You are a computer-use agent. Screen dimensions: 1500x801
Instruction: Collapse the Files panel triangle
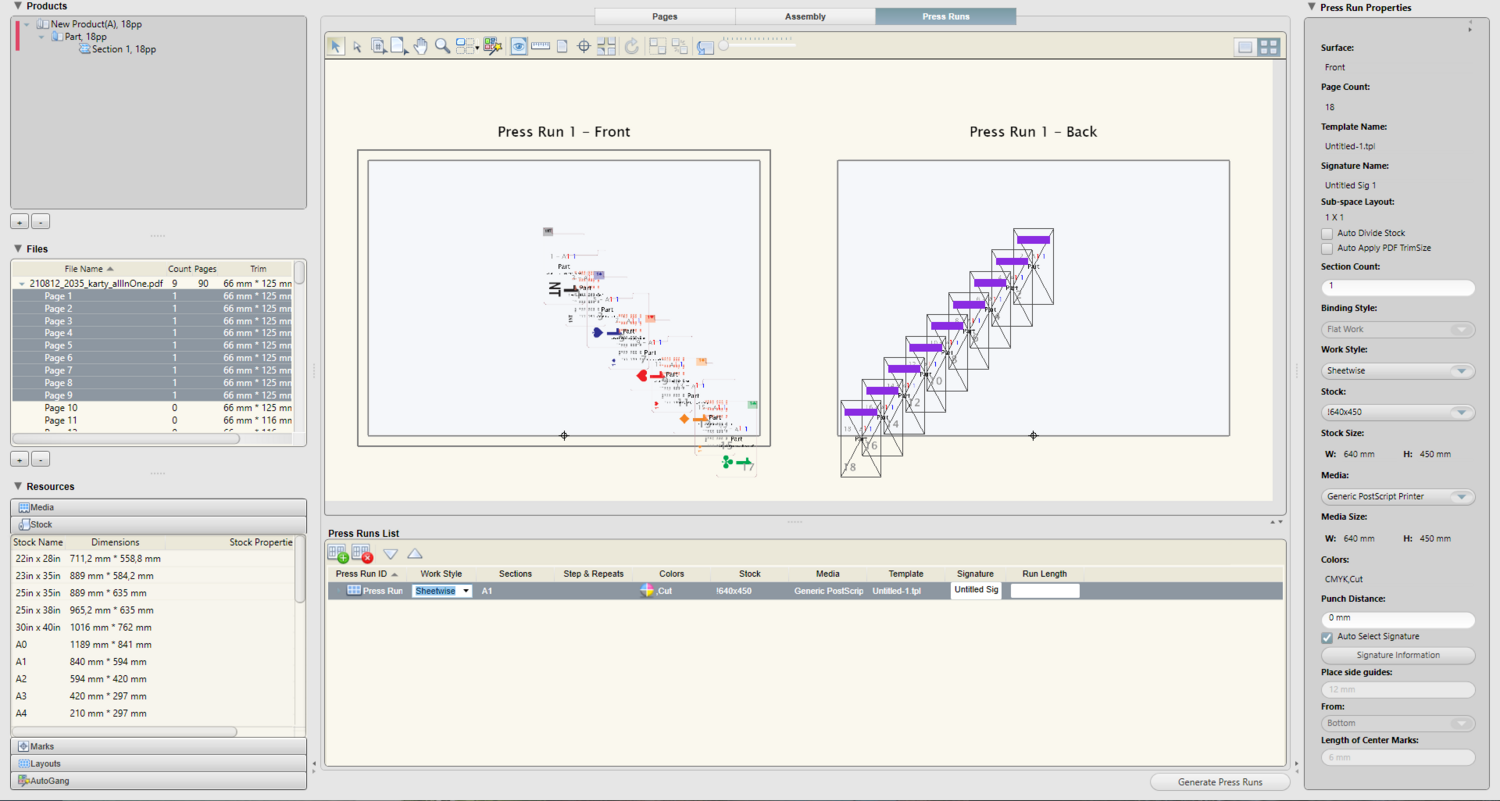[x=18, y=248]
